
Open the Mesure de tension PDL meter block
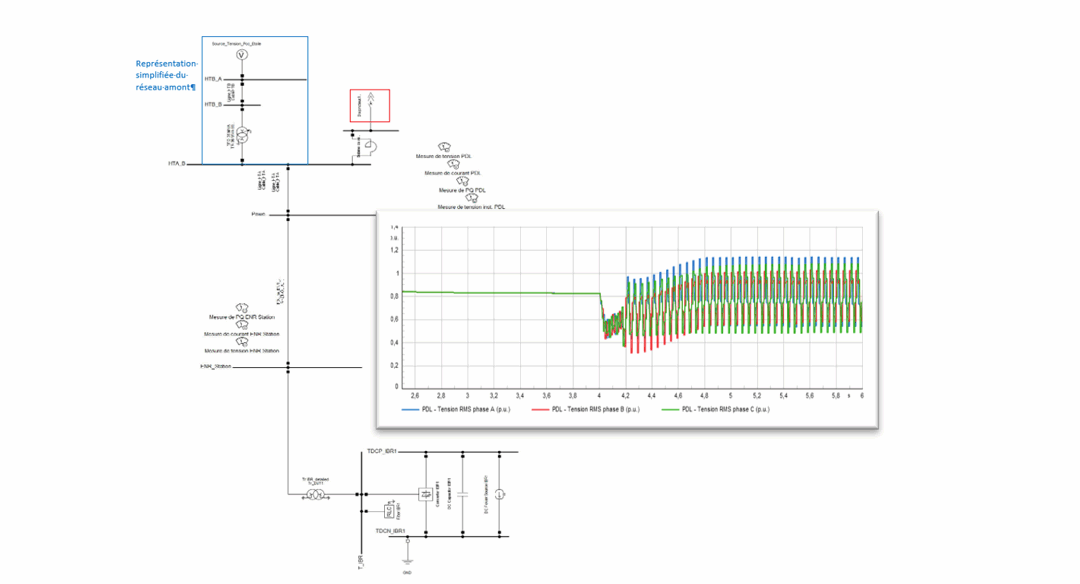click(443, 146)
